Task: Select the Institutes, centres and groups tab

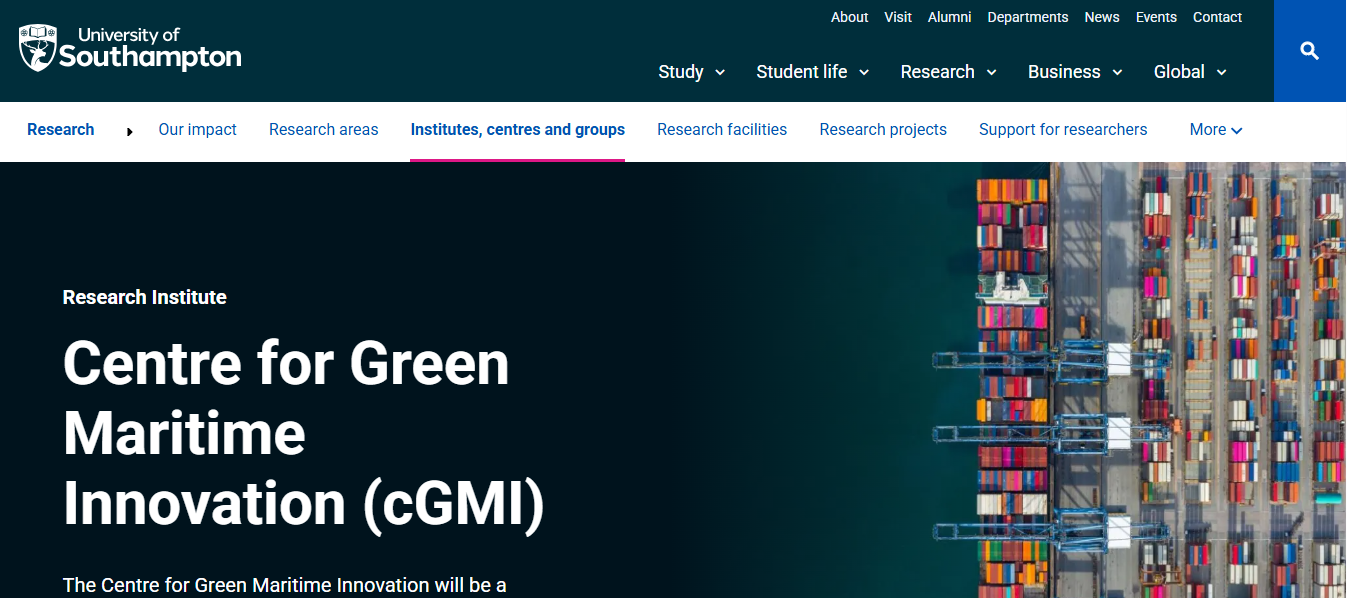Action: (x=517, y=130)
